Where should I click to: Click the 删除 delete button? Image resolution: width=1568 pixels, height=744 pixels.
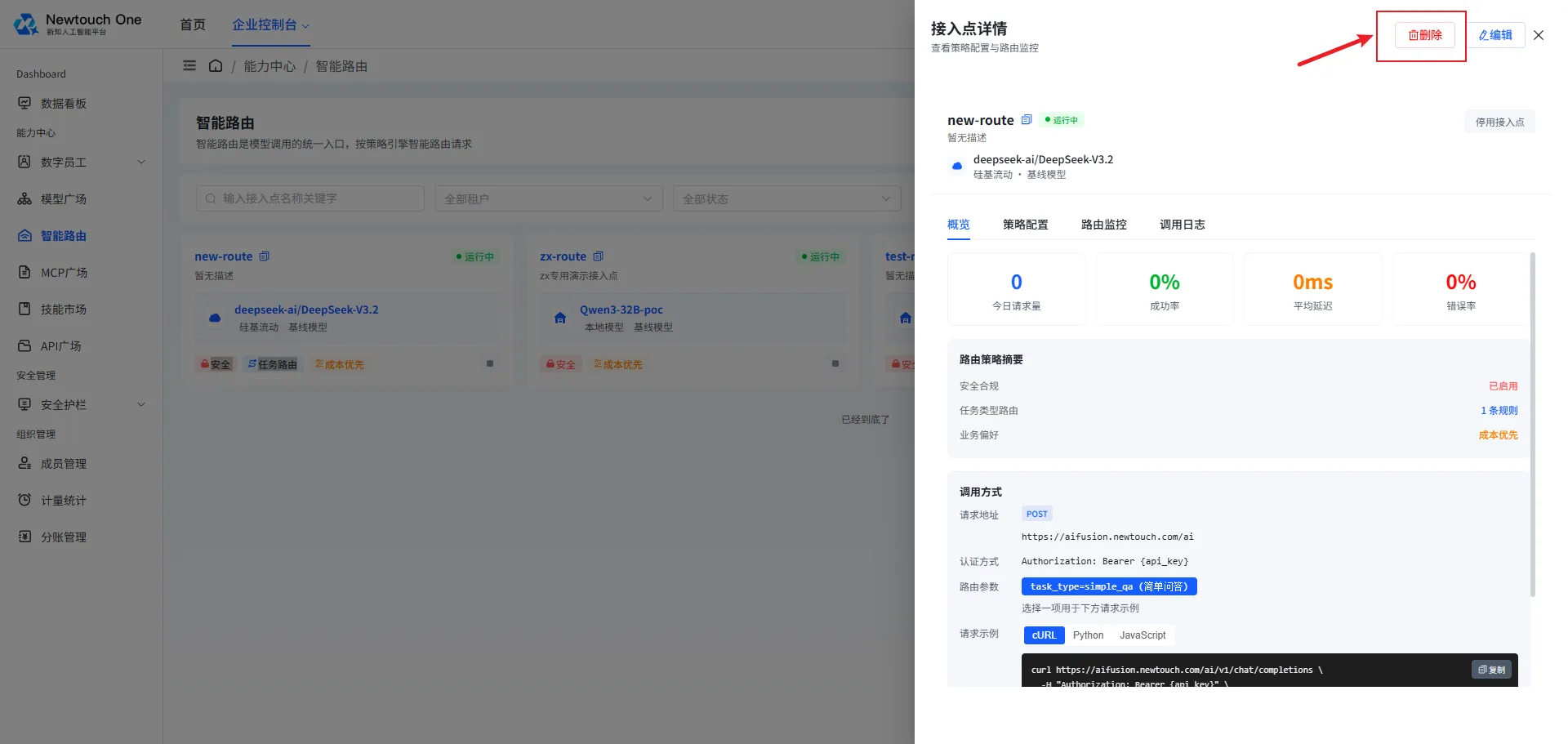coord(1425,35)
